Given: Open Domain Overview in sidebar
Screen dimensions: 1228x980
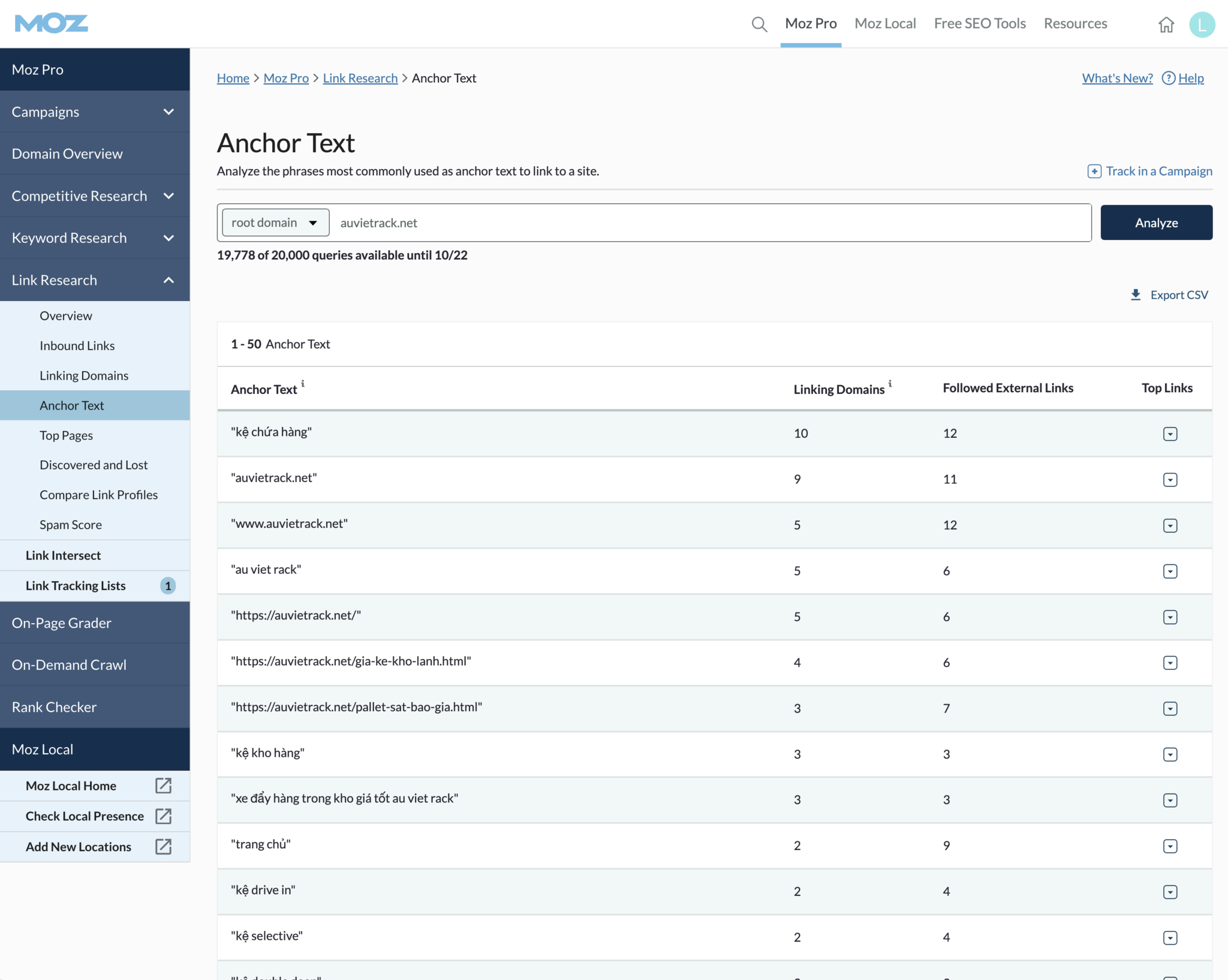Looking at the screenshot, I should click(95, 154).
